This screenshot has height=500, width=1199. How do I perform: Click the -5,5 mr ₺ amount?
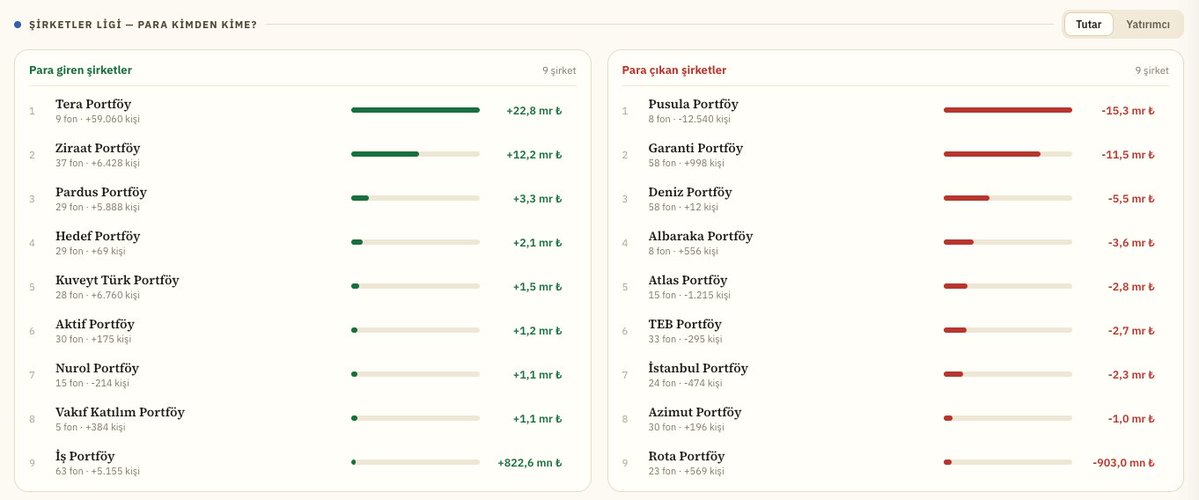[1131, 199]
